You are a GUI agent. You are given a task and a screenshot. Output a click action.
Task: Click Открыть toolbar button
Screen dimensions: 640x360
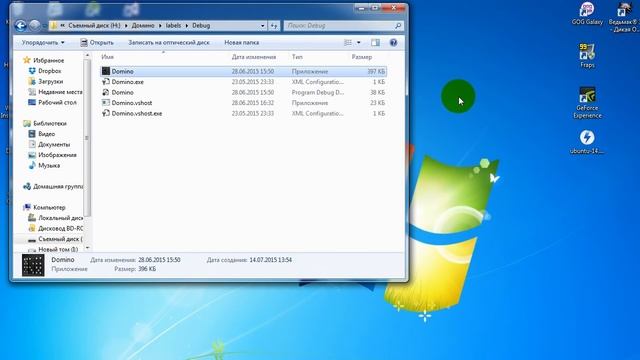click(97, 42)
